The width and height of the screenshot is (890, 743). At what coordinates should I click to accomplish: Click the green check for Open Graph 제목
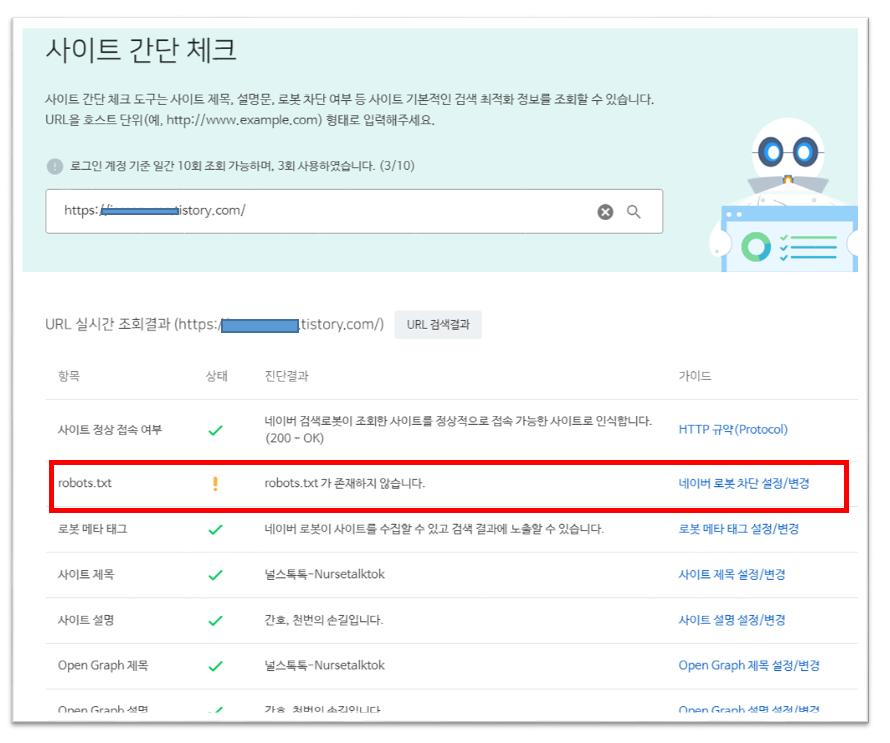pos(215,666)
